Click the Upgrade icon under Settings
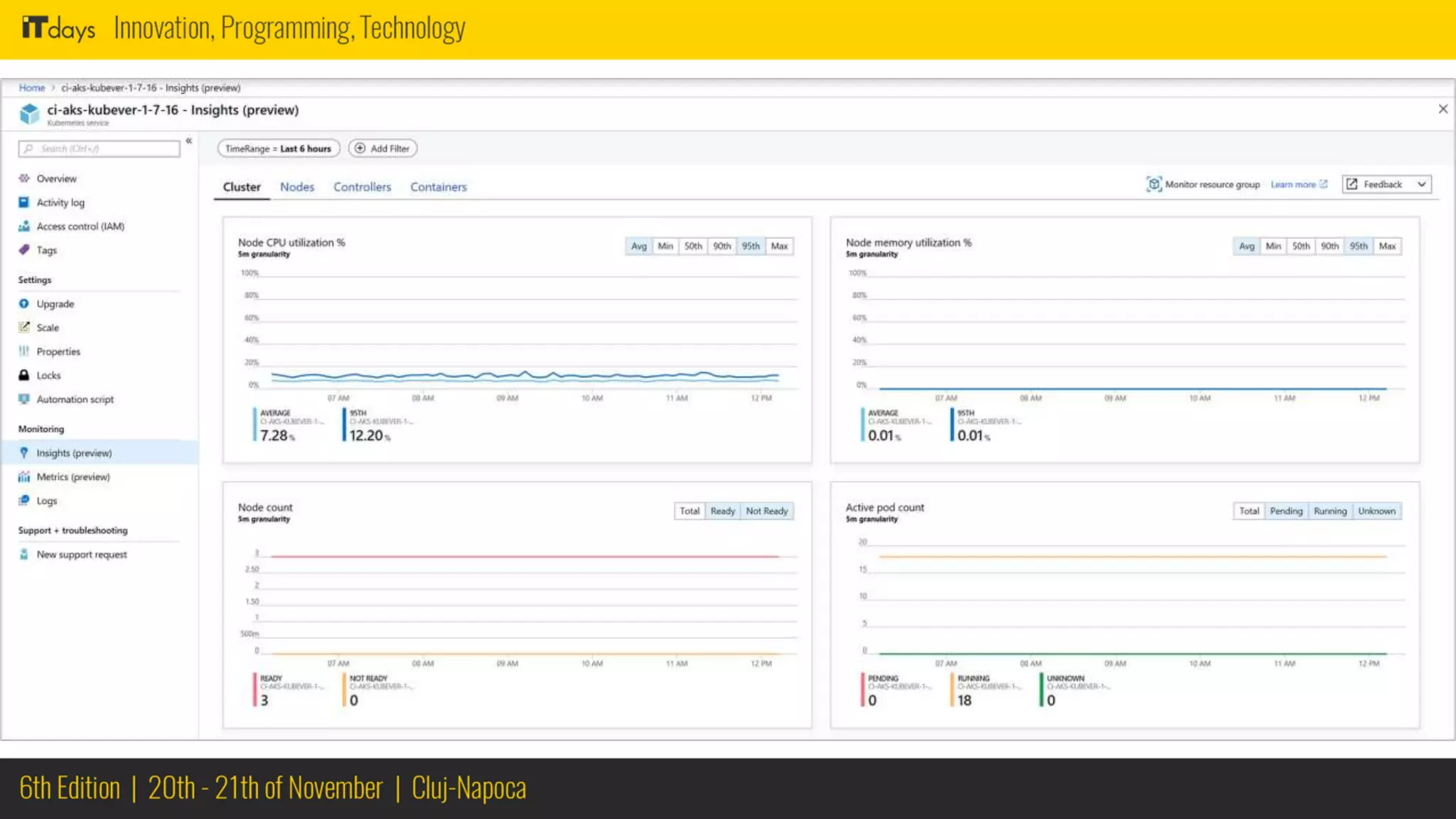Screen dimensions: 1456x819 (x=24, y=304)
